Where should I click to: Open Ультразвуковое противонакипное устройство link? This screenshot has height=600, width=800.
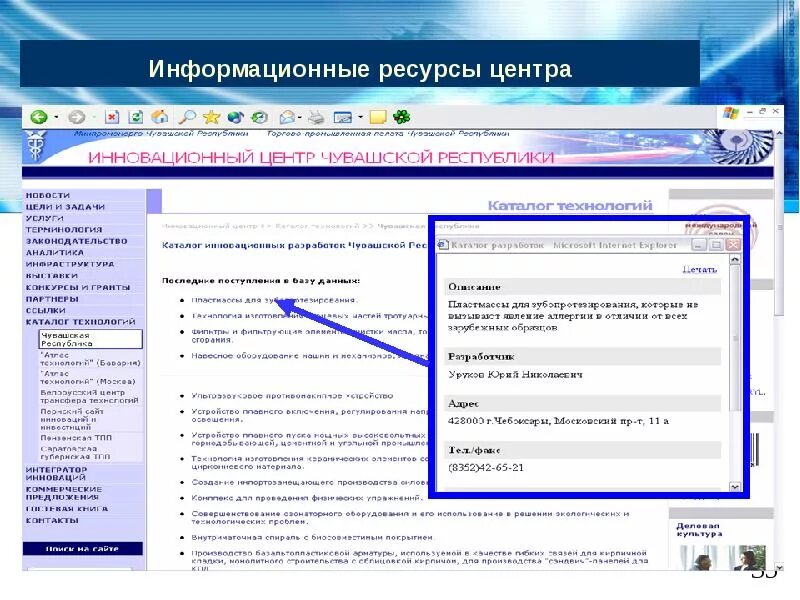click(x=292, y=395)
